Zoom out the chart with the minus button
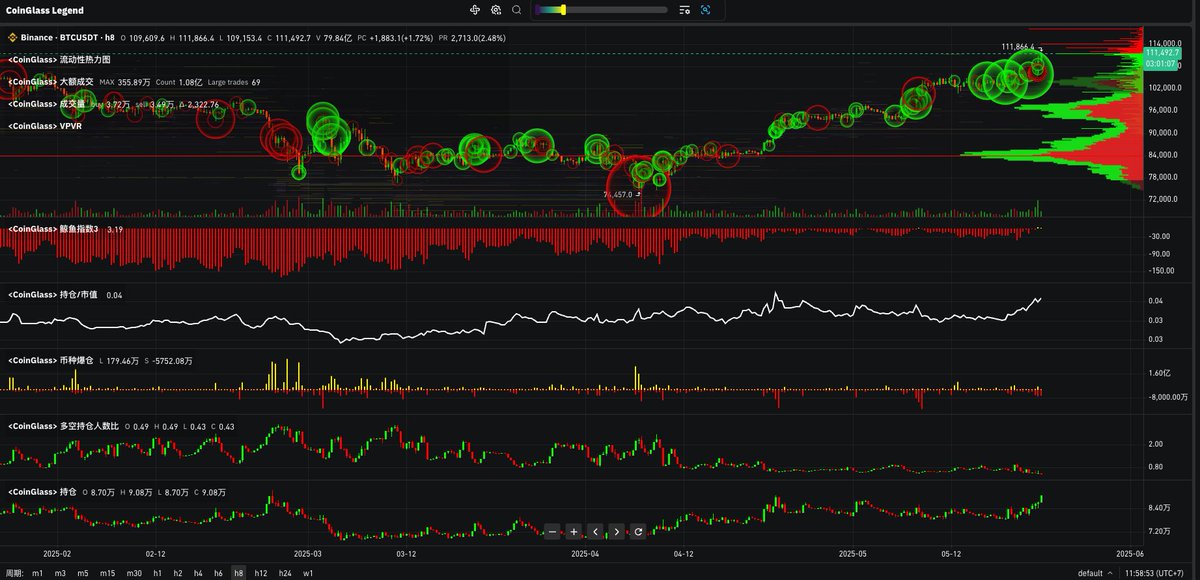 coord(552,531)
